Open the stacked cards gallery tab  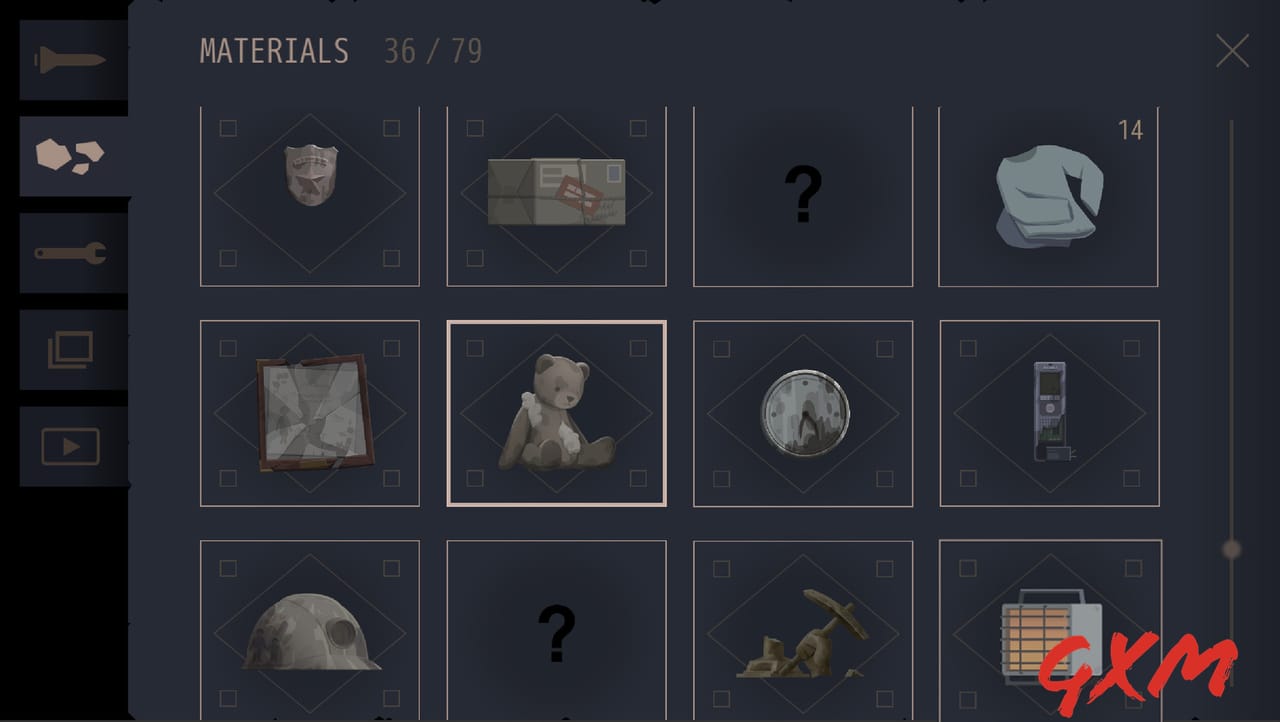(73, 350)
